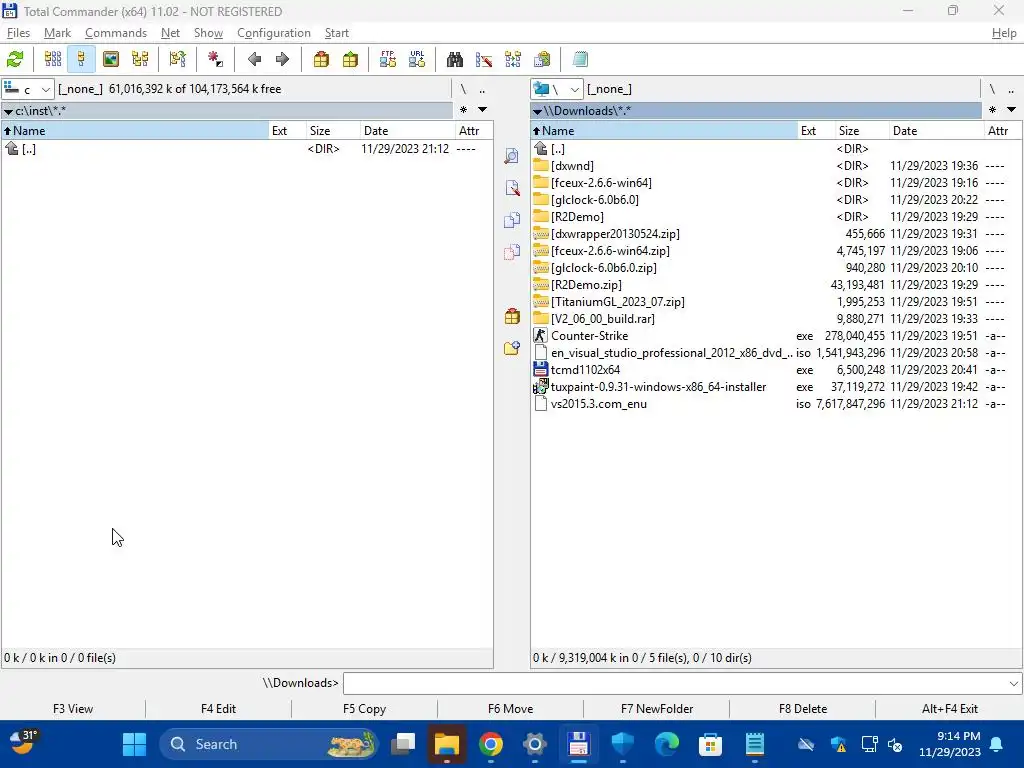The width and height of the screenshot is (1024, 768).
Task: Open the FTP connect icon
Action: (x=388, y=59)
